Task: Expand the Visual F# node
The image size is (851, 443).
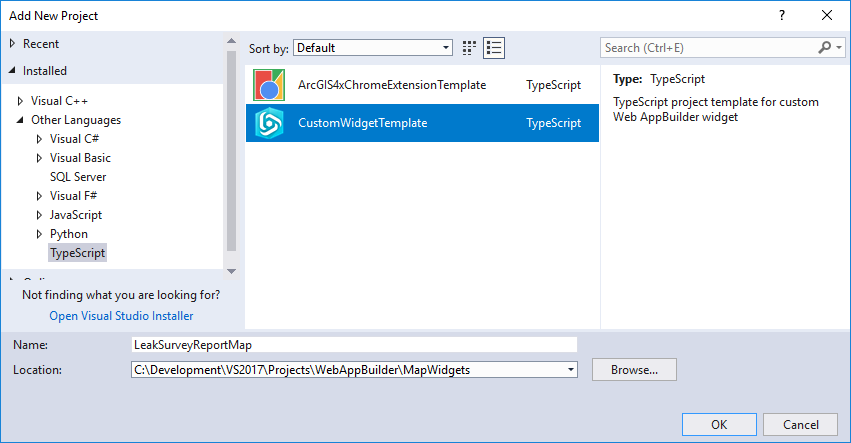Action: pos(39,195)
